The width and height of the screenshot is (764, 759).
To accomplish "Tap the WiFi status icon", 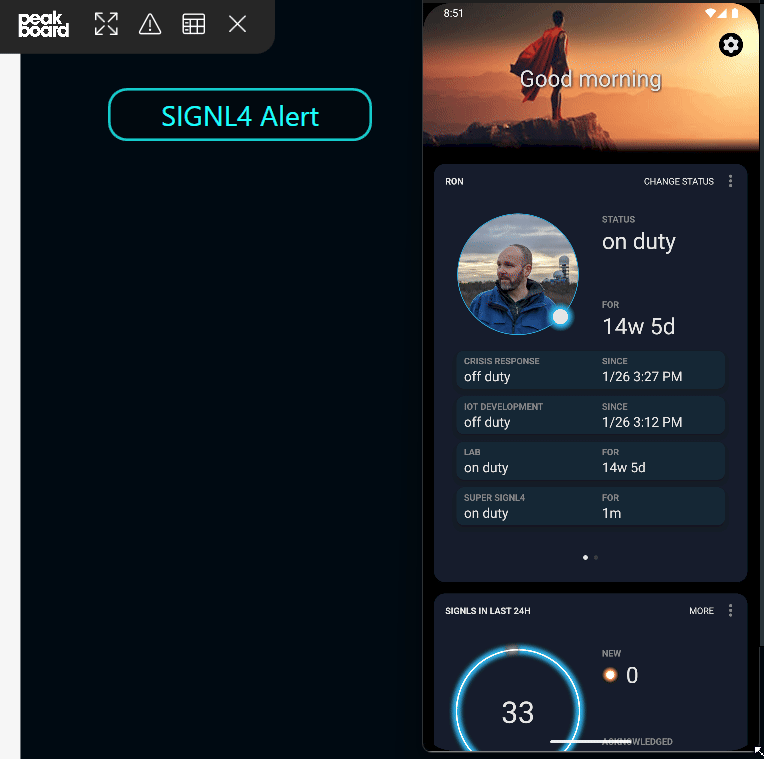I will [x=710, y=13].
